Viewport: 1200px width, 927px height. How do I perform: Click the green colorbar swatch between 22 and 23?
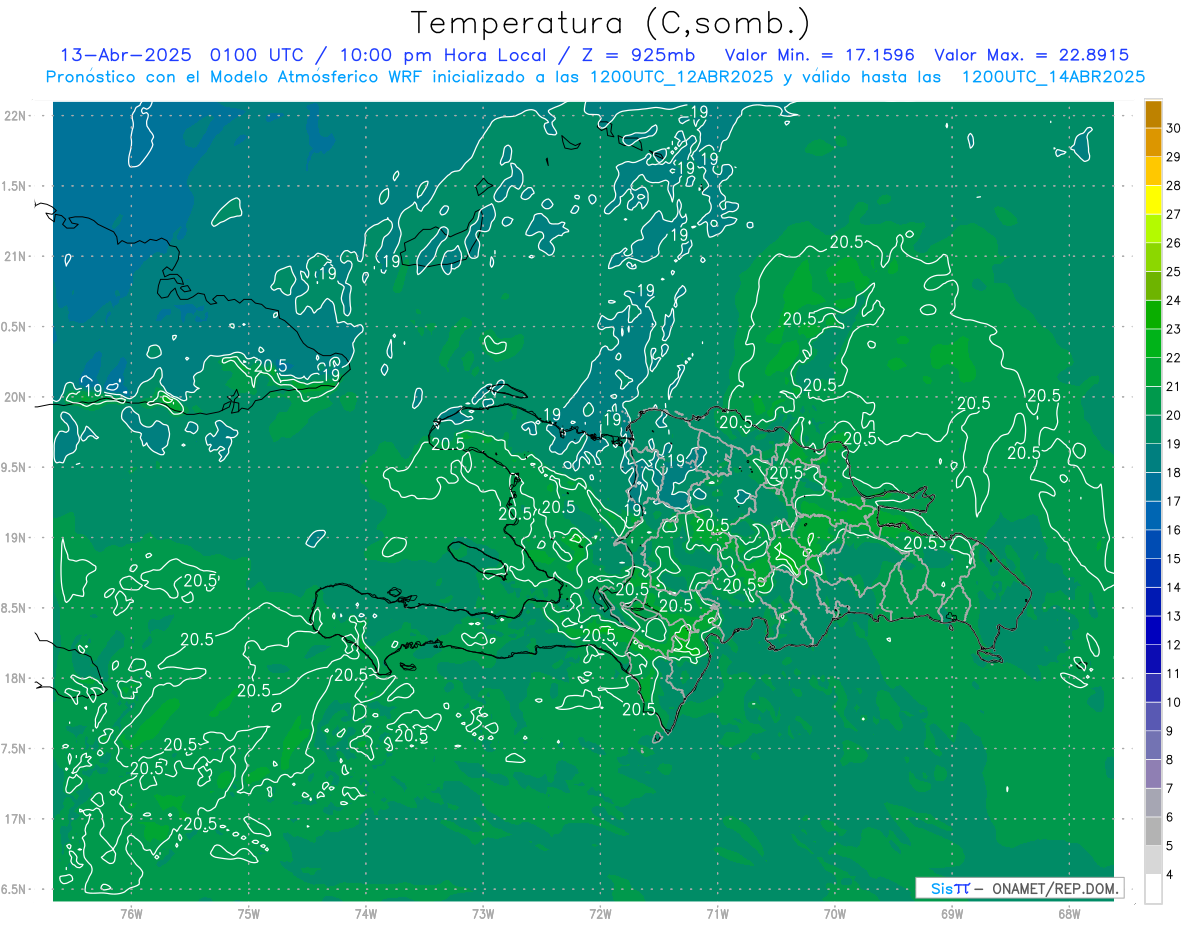pos(1153,344)
